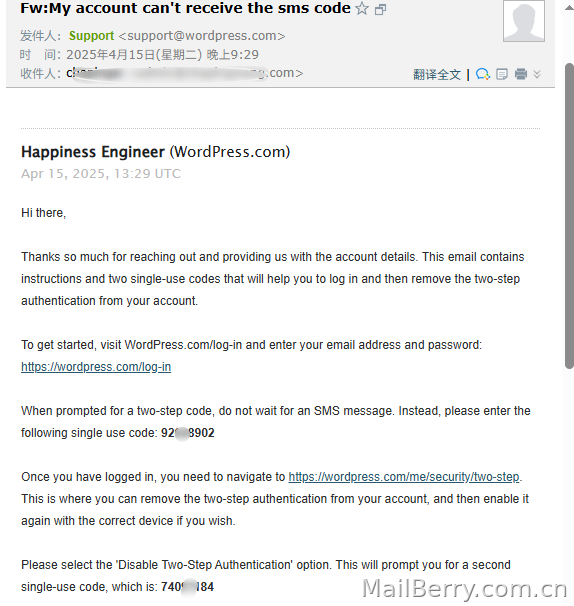This screenshot has height=606, width=574.
Task: Star this email with the star icon
Action: 362,8
